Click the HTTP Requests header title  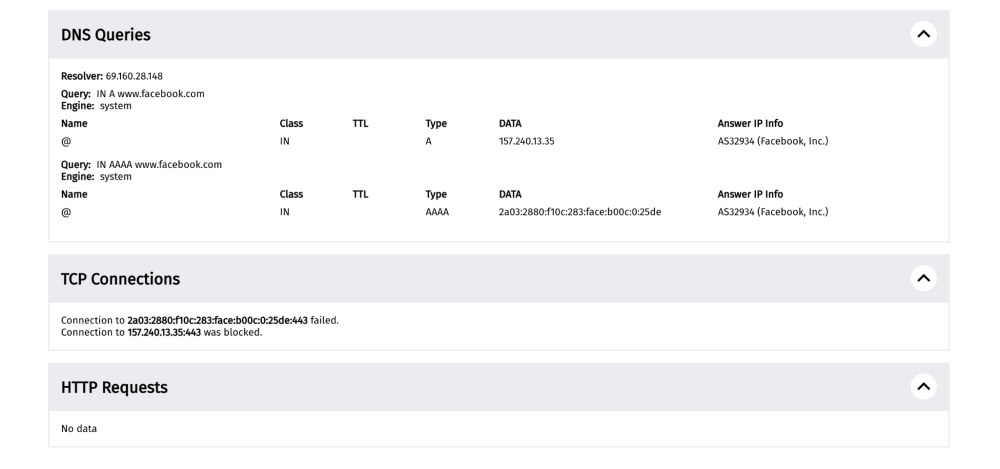tap(114, 387)
